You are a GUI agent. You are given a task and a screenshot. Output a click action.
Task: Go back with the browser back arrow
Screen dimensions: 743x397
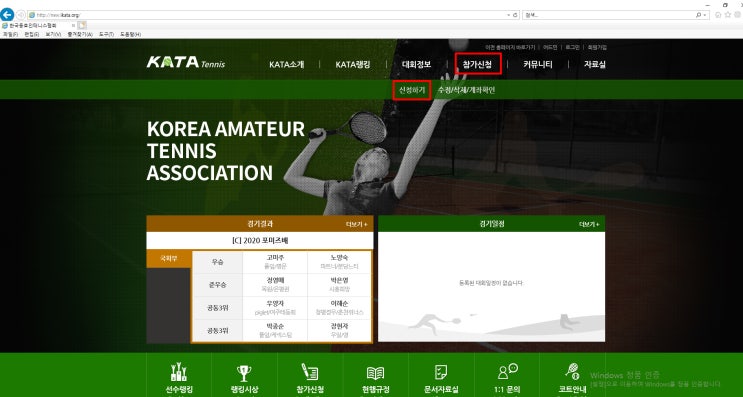coord(7,14)
